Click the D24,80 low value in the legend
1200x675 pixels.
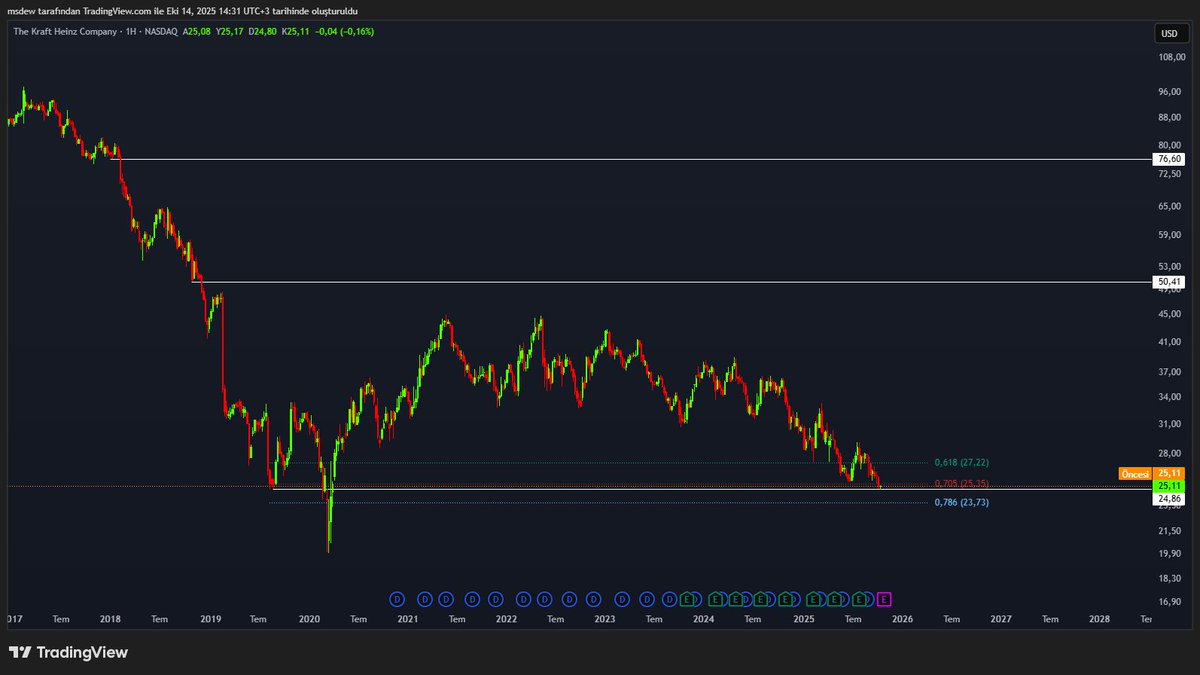[x=263, y=32]
